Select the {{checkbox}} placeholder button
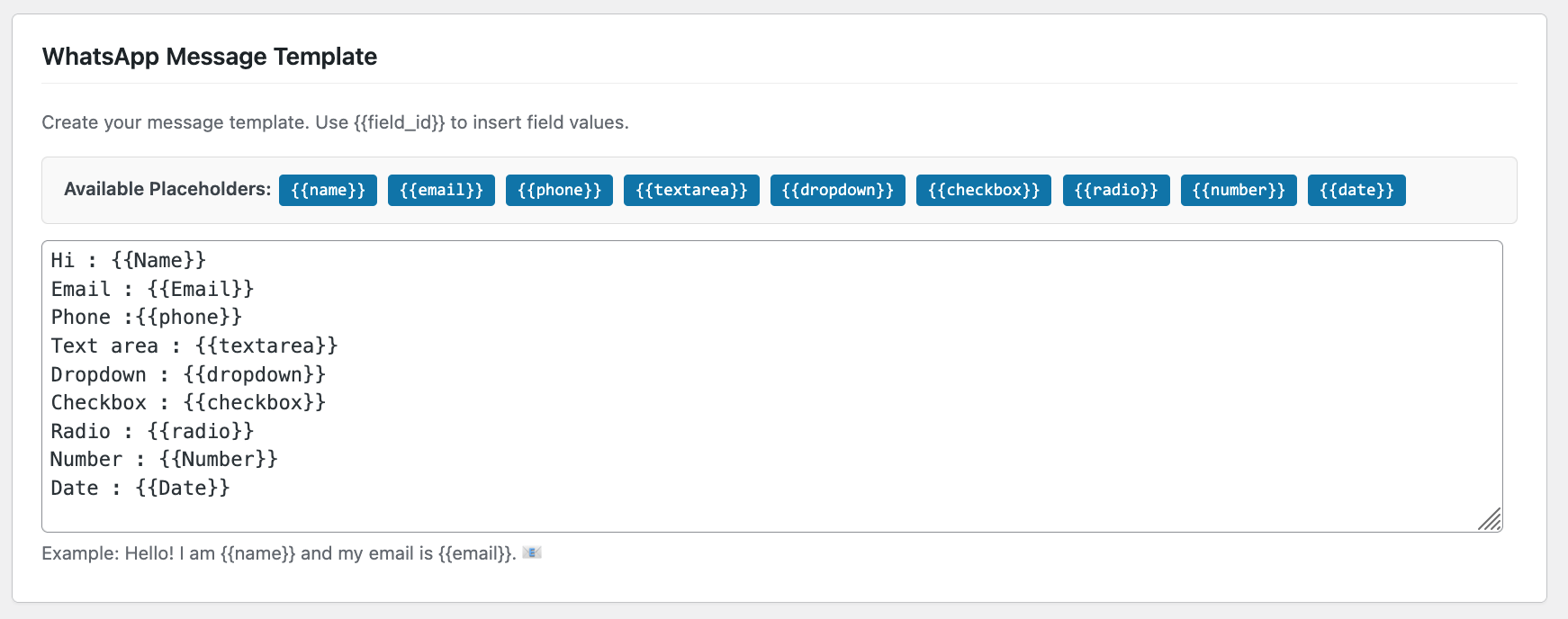The width and height of the screenshot is (1568, 619). coord(983,190)
